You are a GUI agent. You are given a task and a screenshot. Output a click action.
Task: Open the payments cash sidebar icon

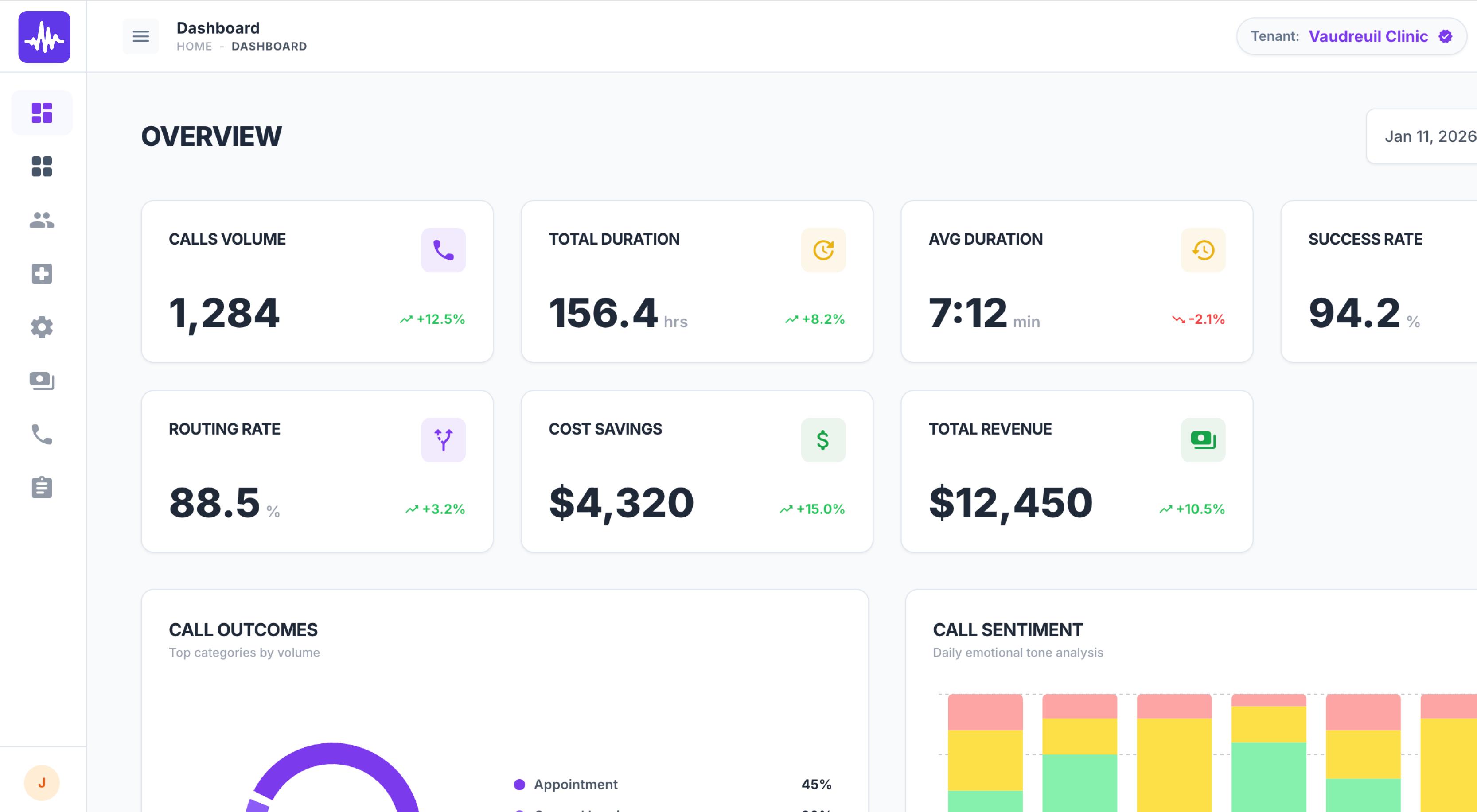[42, 381]
